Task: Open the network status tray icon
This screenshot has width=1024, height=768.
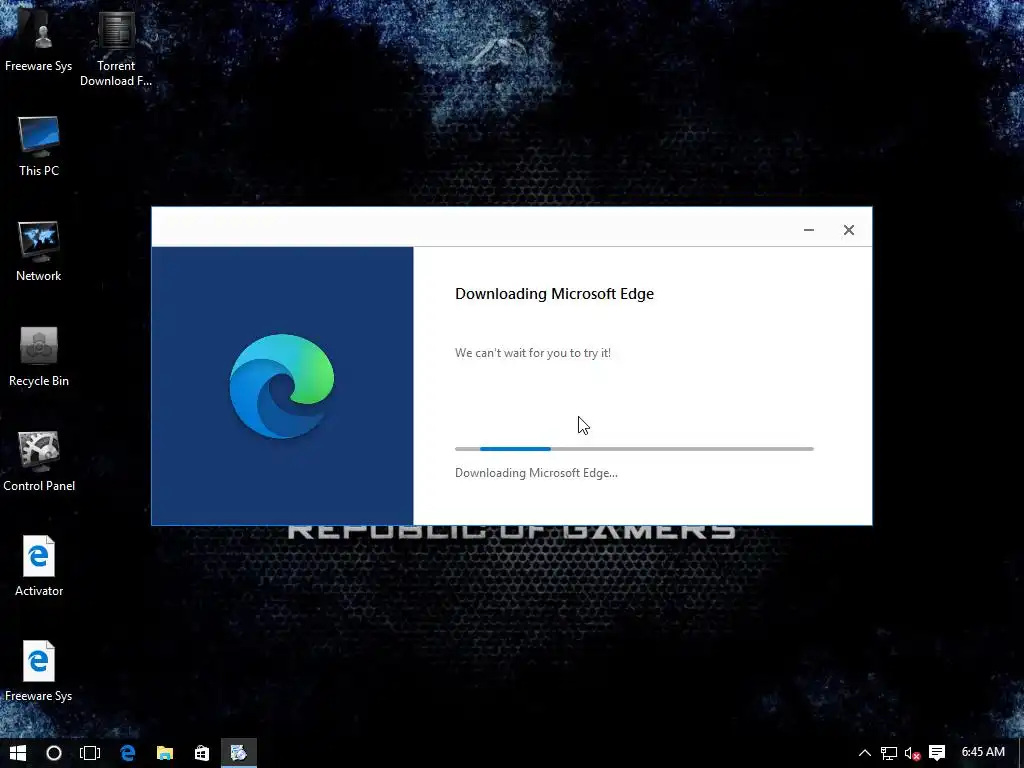Action: (889, 754)
